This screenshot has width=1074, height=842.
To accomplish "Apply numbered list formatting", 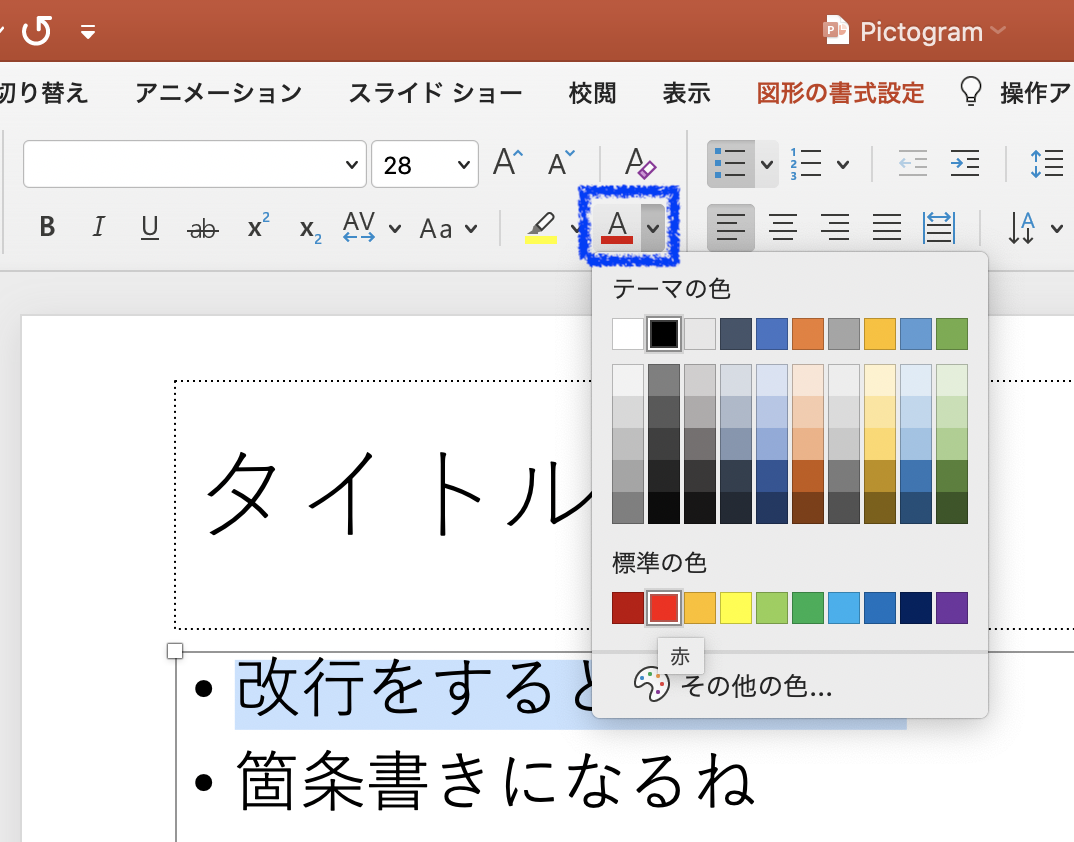I will 806,164.
